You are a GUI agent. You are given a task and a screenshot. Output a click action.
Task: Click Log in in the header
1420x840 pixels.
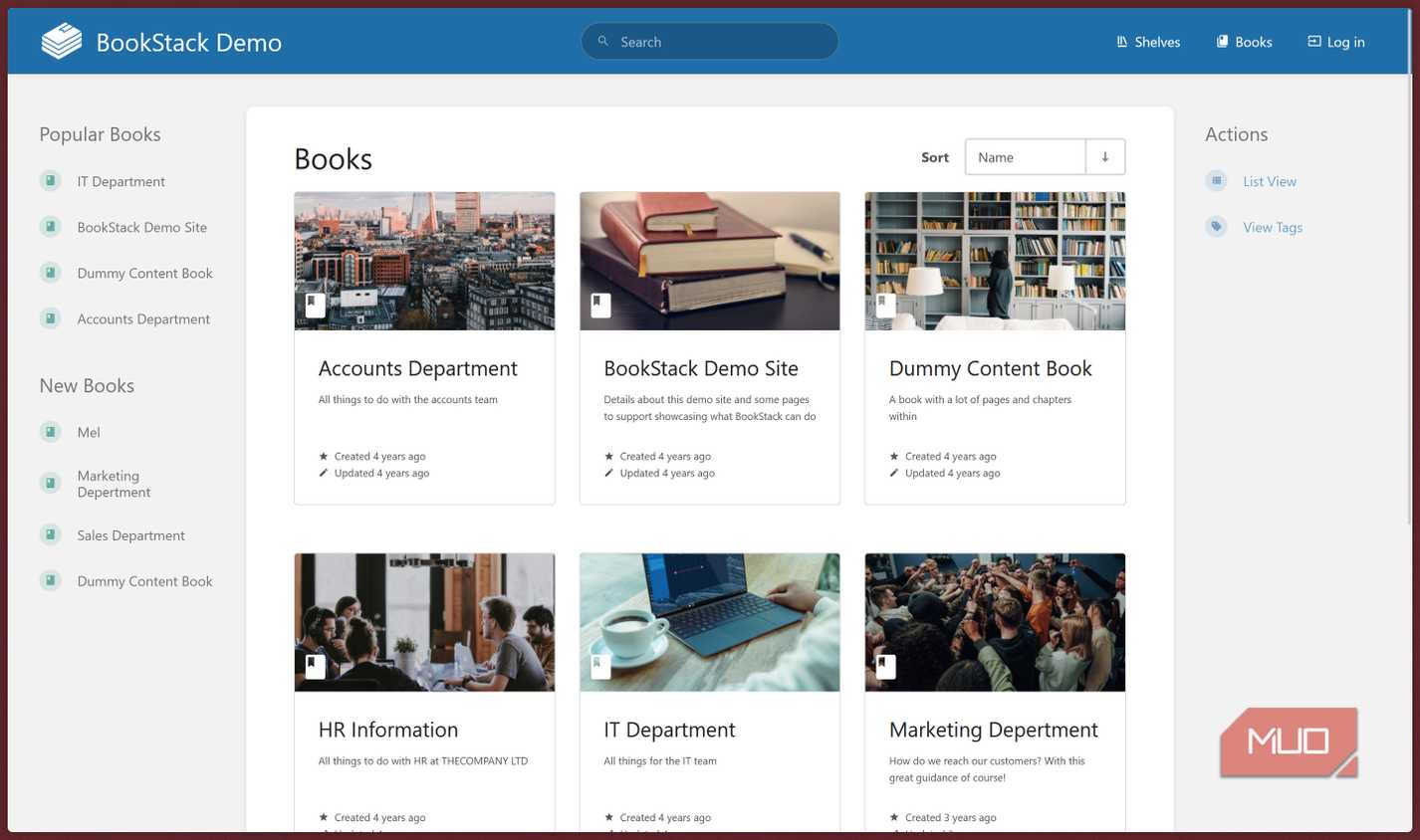point(1336,42)
